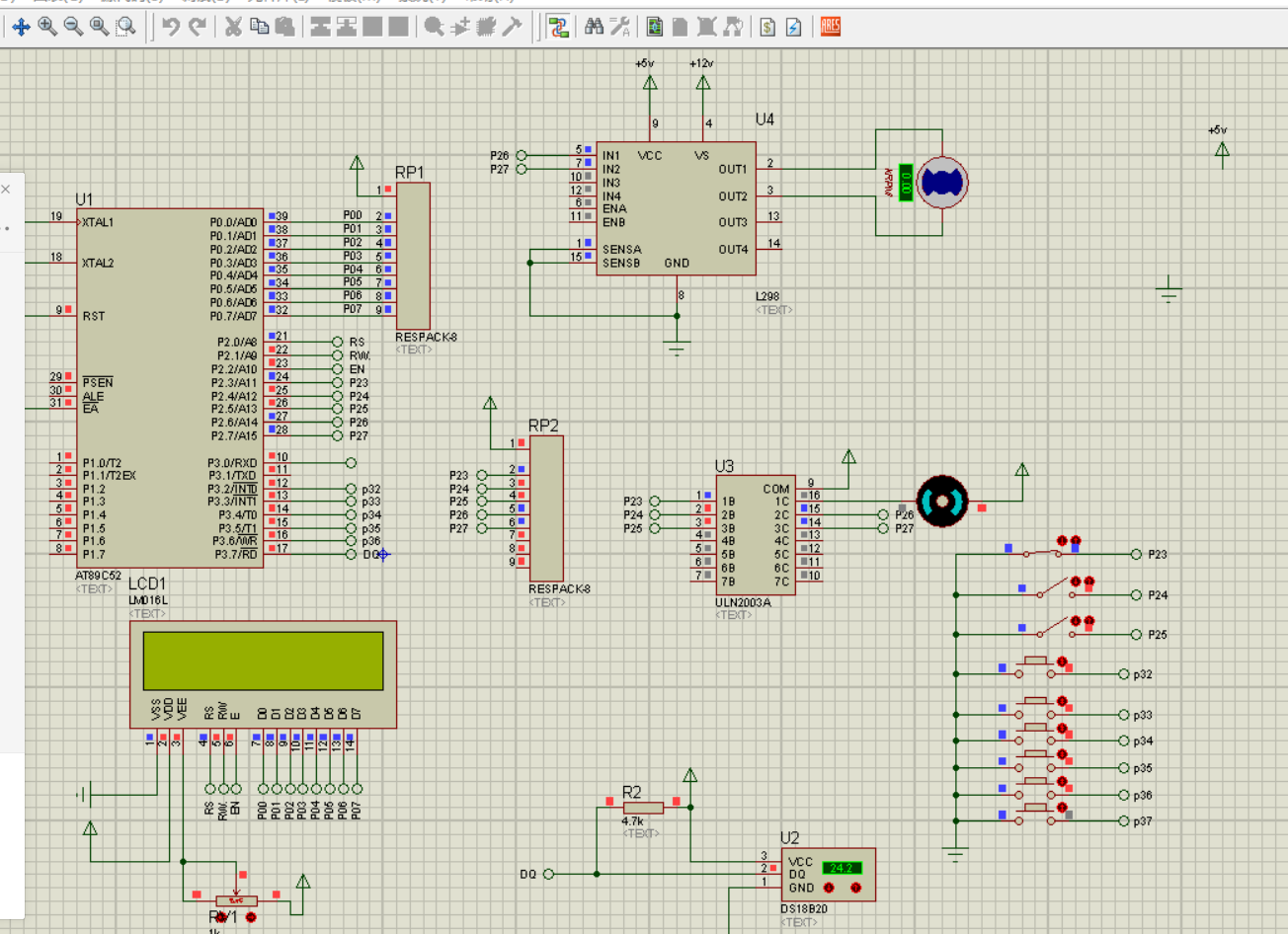Transfer netlist to ARES

(831, 27)
